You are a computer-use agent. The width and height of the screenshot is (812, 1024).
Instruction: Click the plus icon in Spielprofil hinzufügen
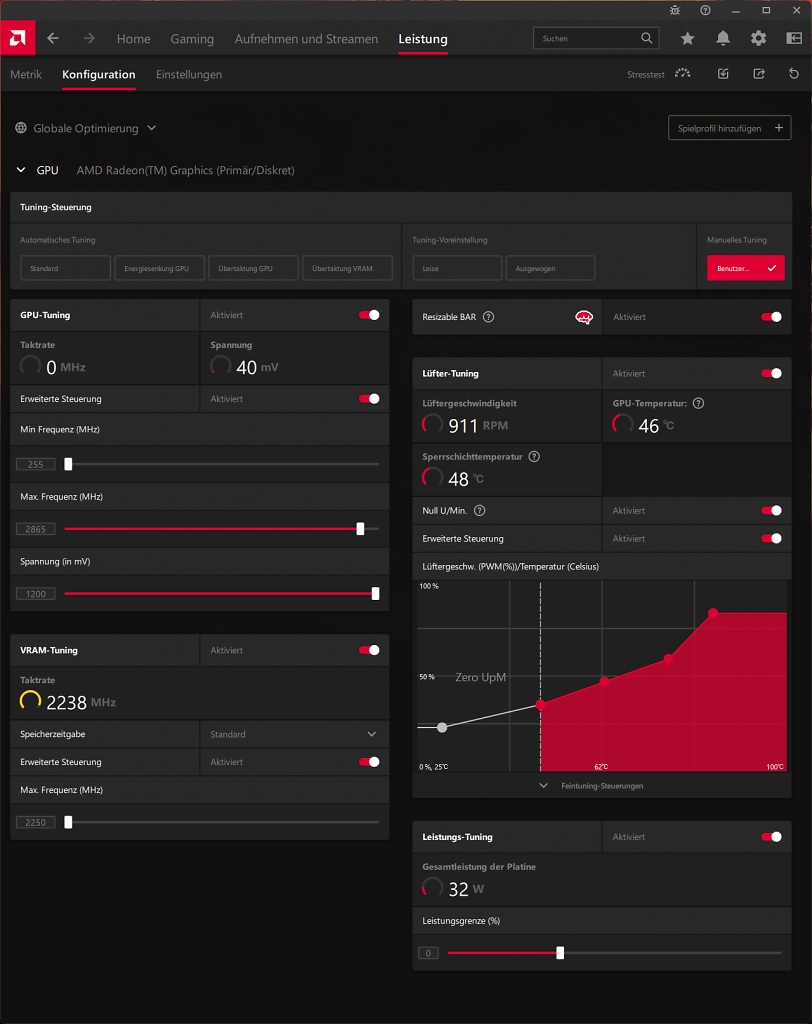(x=779, y=128)
